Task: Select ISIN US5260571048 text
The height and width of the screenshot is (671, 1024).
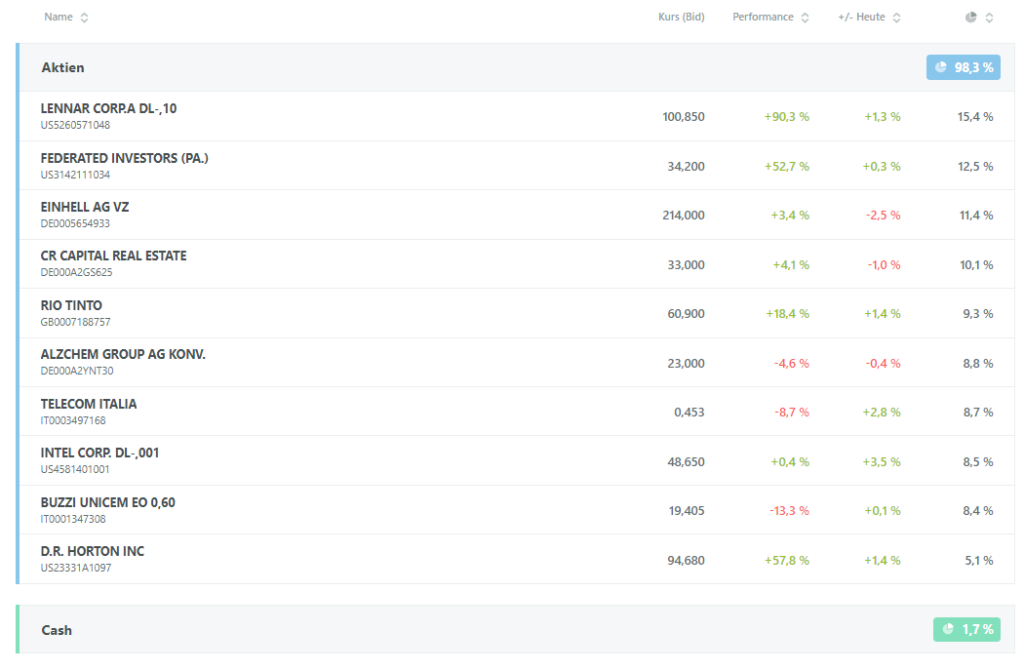Action: [75, 125]
